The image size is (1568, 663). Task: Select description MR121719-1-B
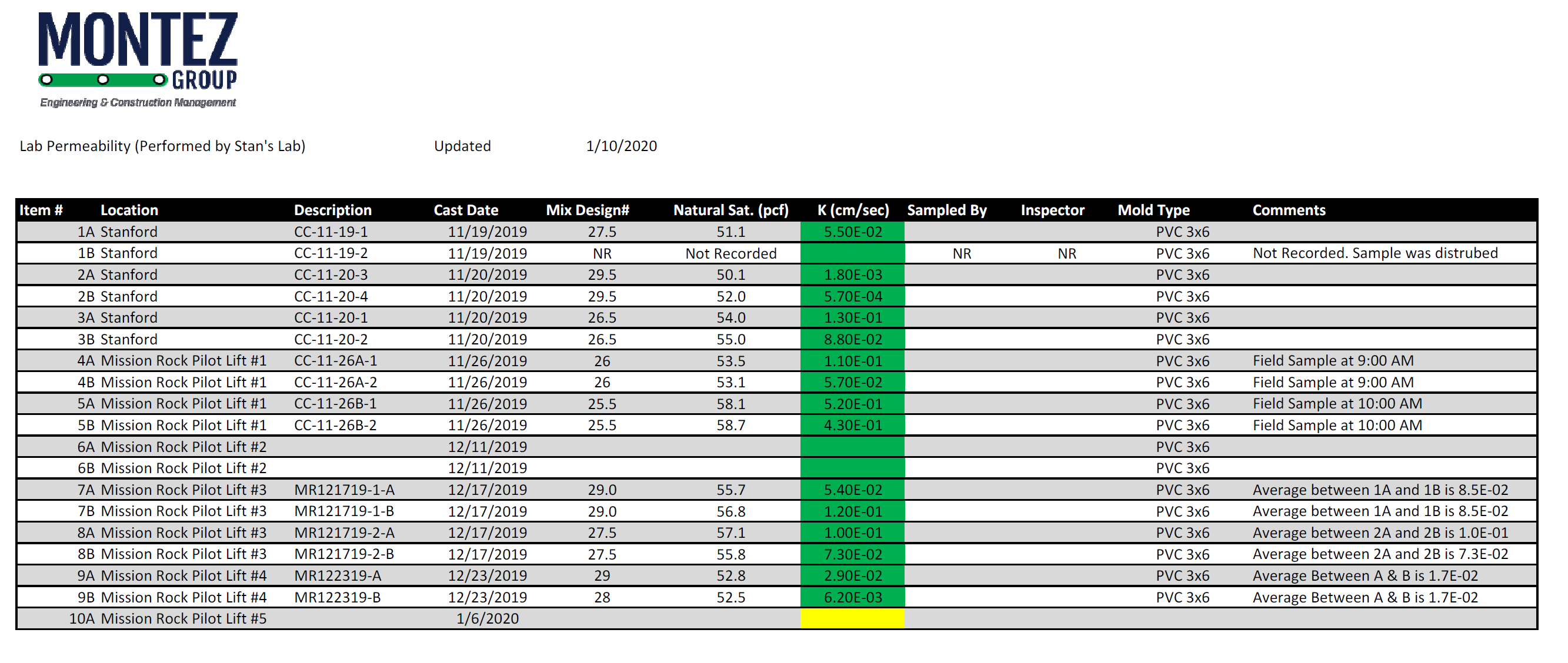click(x=345, y=512)
